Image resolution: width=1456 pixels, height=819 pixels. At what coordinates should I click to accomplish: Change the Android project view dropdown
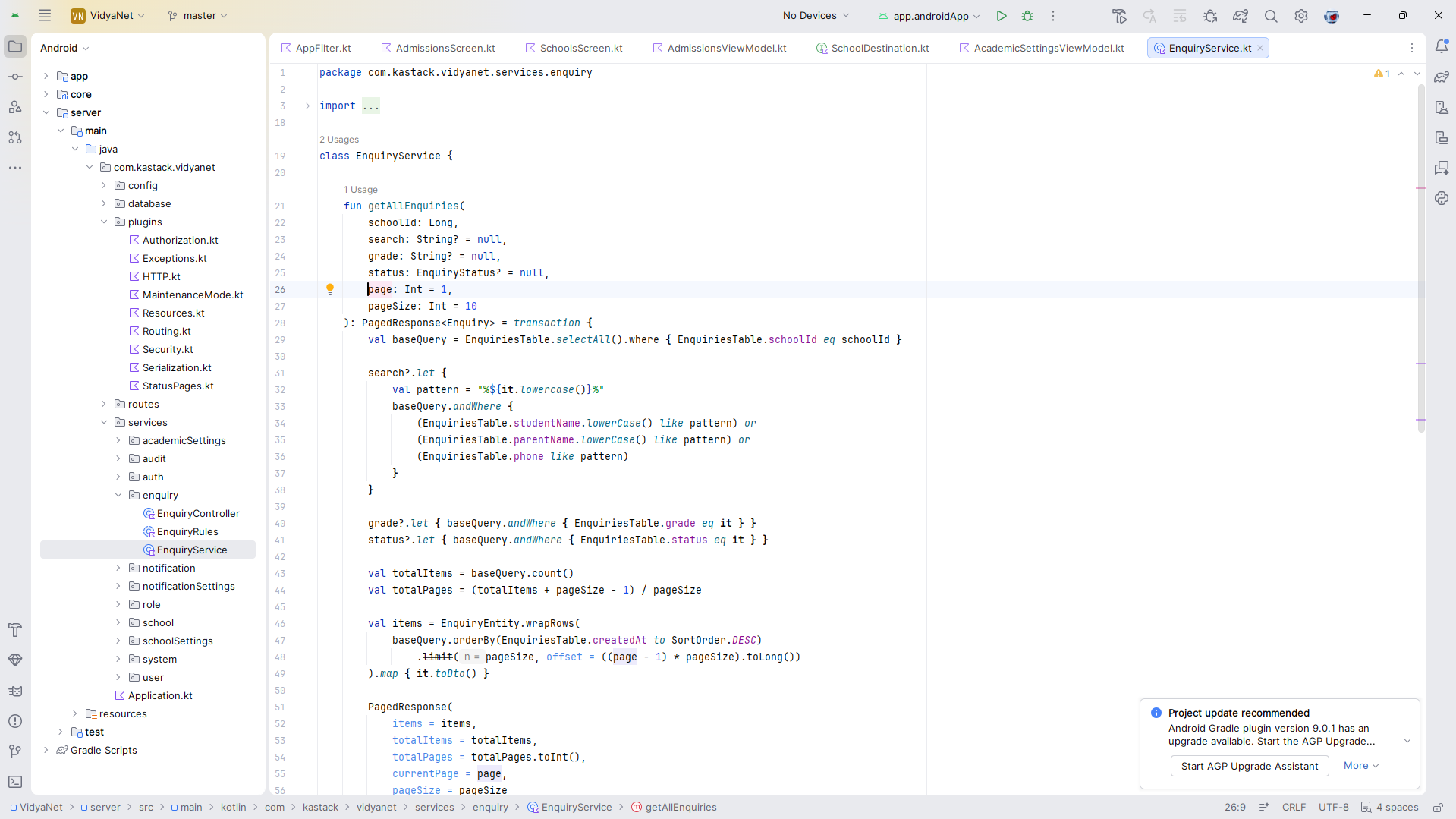[64, 48]
